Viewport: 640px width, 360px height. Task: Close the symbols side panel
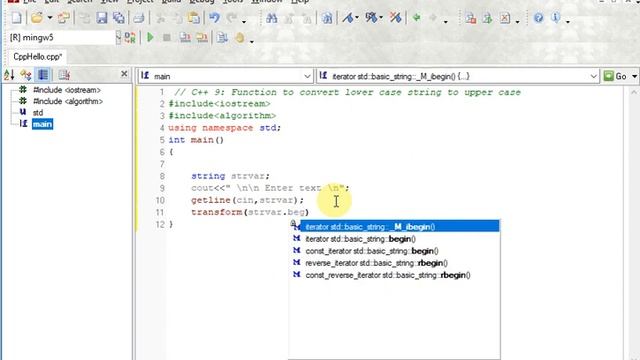(124, 74)
